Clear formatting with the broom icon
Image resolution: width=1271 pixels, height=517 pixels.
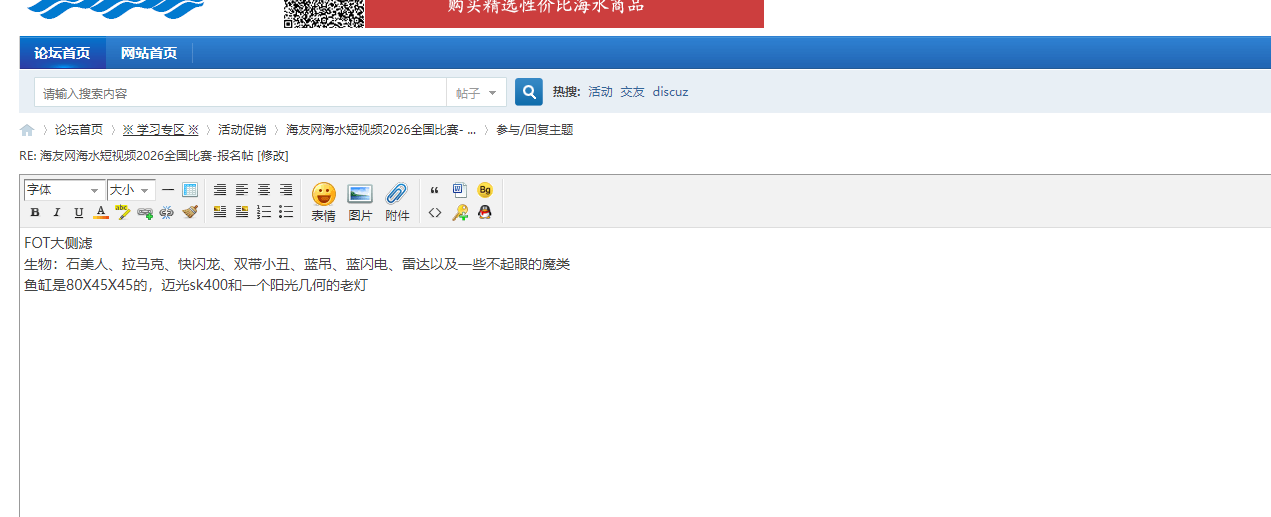pyautogui.click(x=190, y=212)
